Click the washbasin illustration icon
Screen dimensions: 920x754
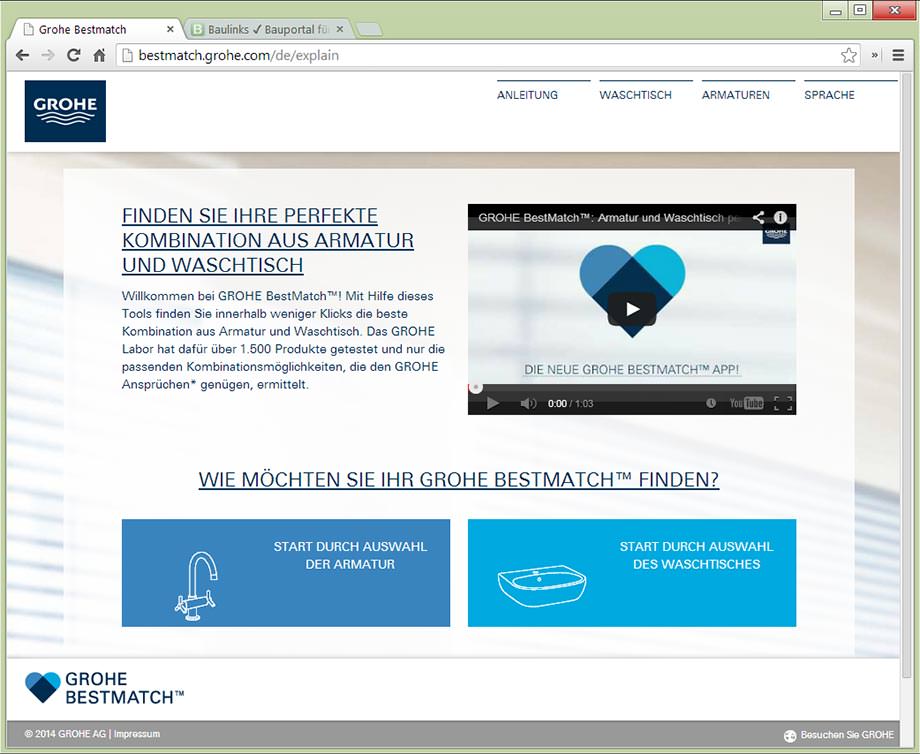(542, 586)
